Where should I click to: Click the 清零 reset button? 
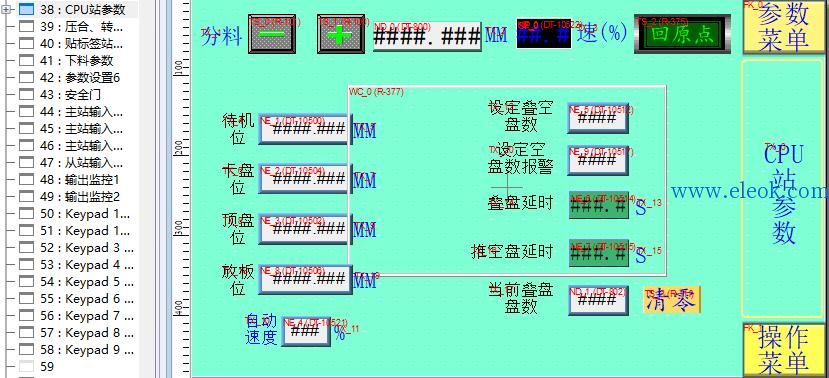(672, 300)
